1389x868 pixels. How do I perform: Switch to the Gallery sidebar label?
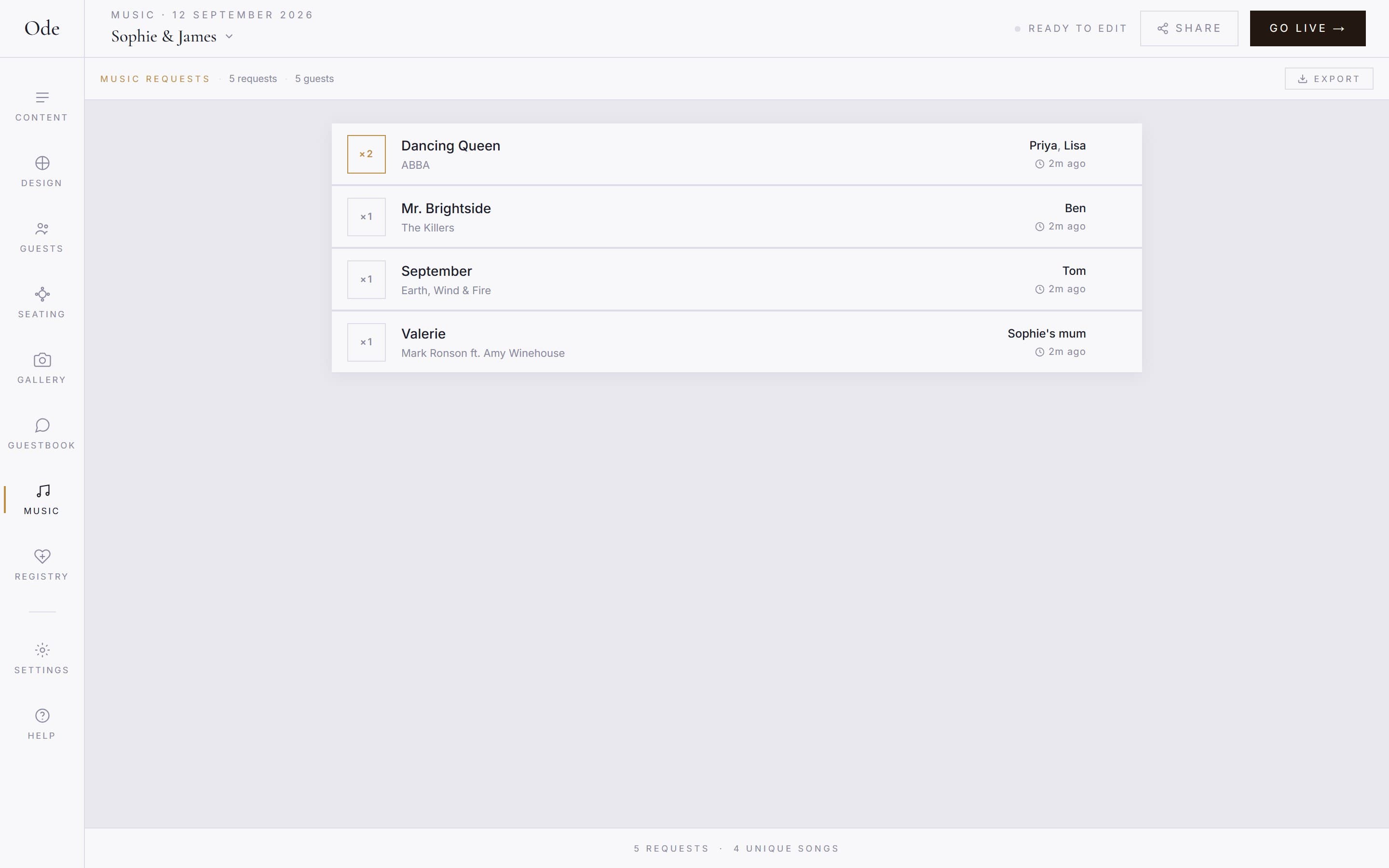(x=42, y=380)
